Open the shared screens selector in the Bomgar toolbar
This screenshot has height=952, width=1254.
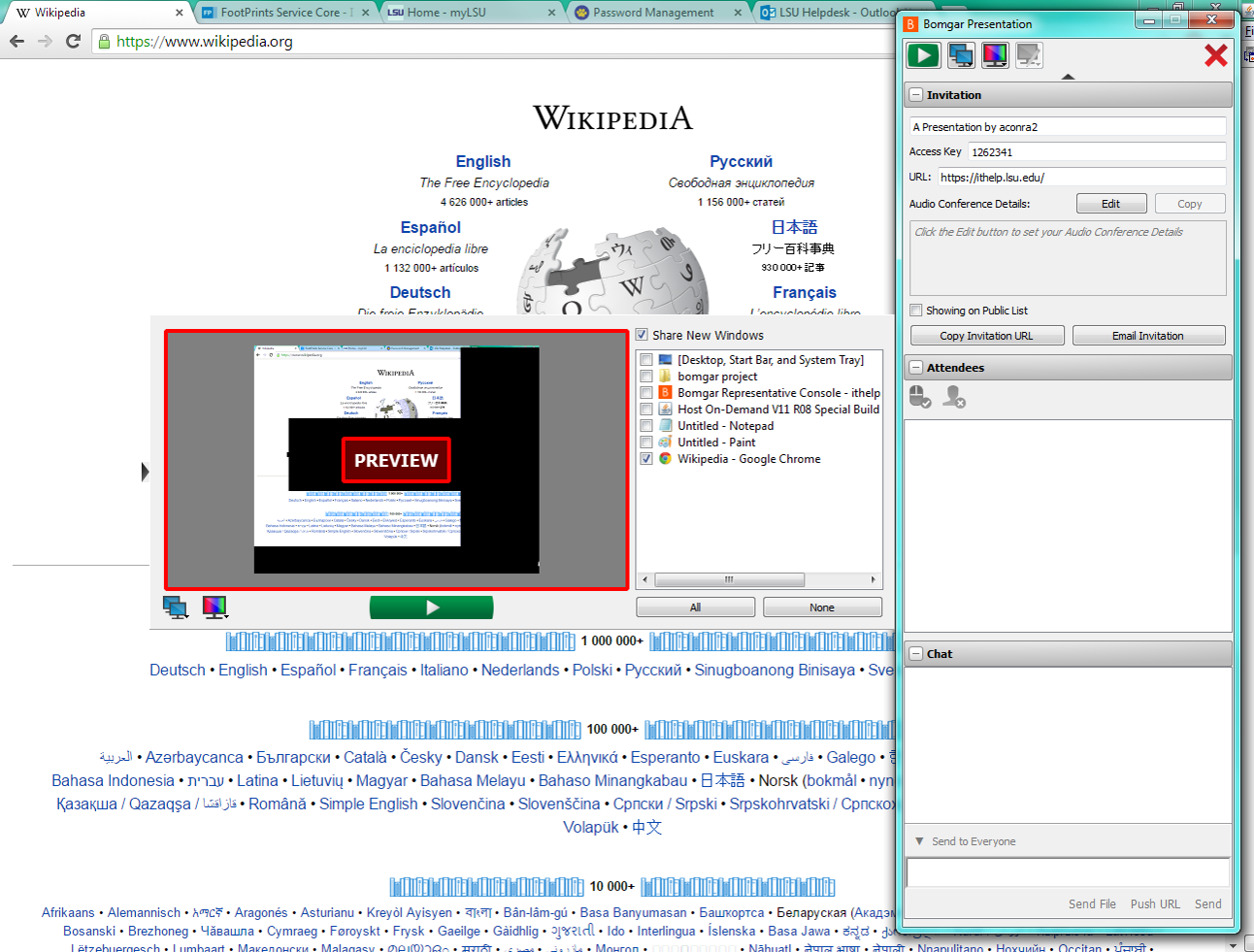pyautogui.click(x=961, y=55)
